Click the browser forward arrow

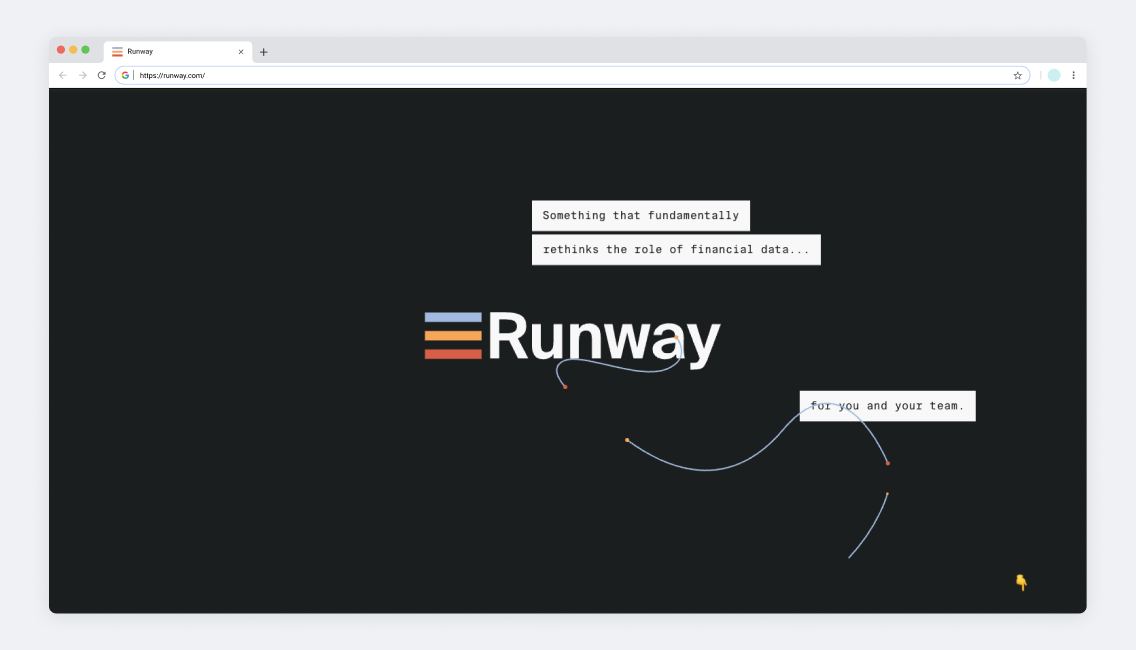(83, 75)
